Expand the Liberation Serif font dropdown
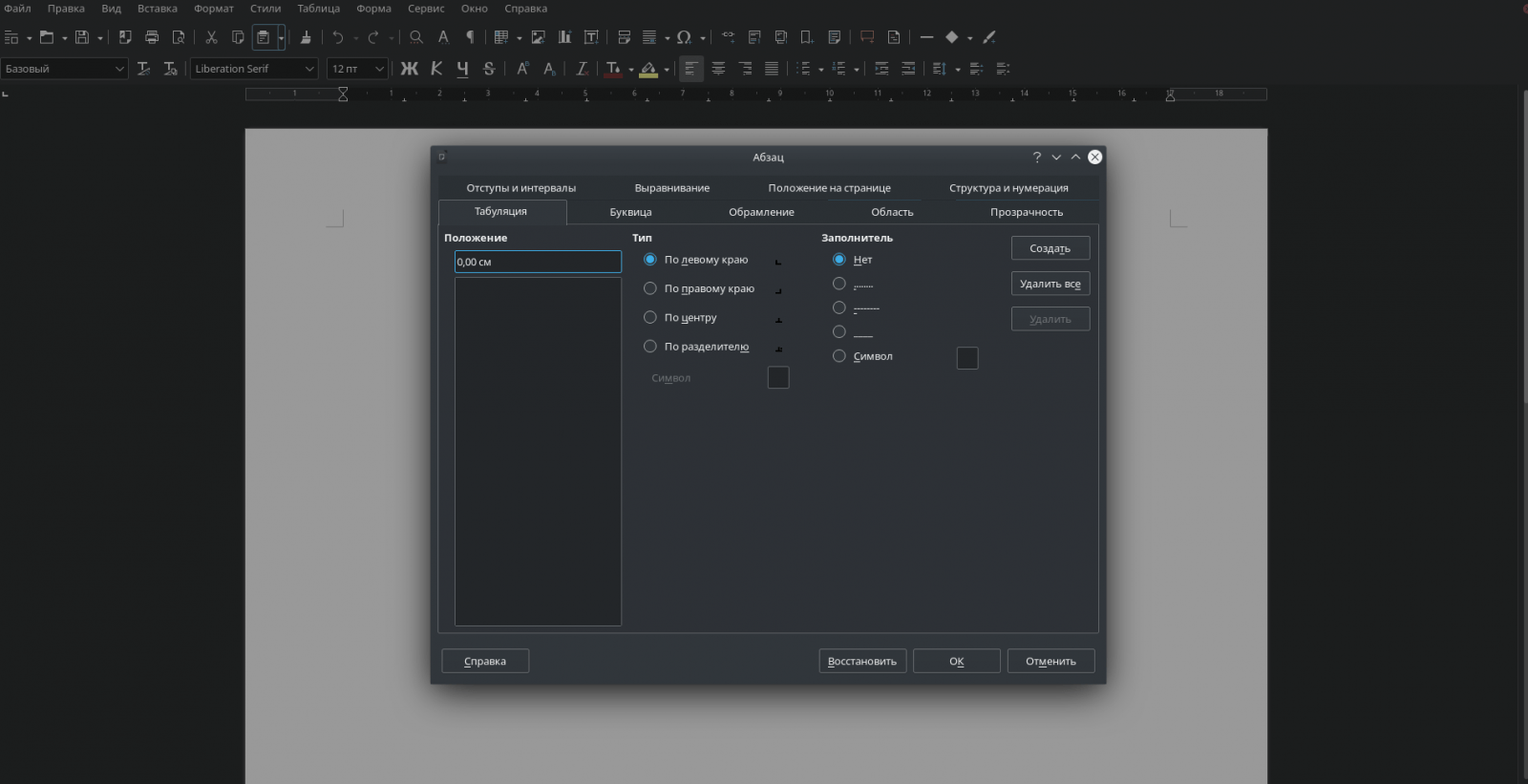This screenshot has width=1528, height=784. tap(308, 69)
